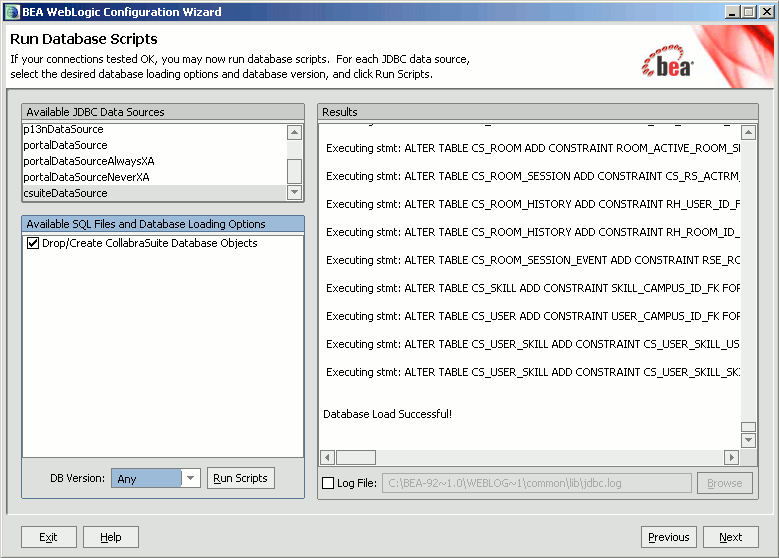Viewport: 779px width, 558px height.
Task: Open the DB Version dropdown
Action: 191,478
